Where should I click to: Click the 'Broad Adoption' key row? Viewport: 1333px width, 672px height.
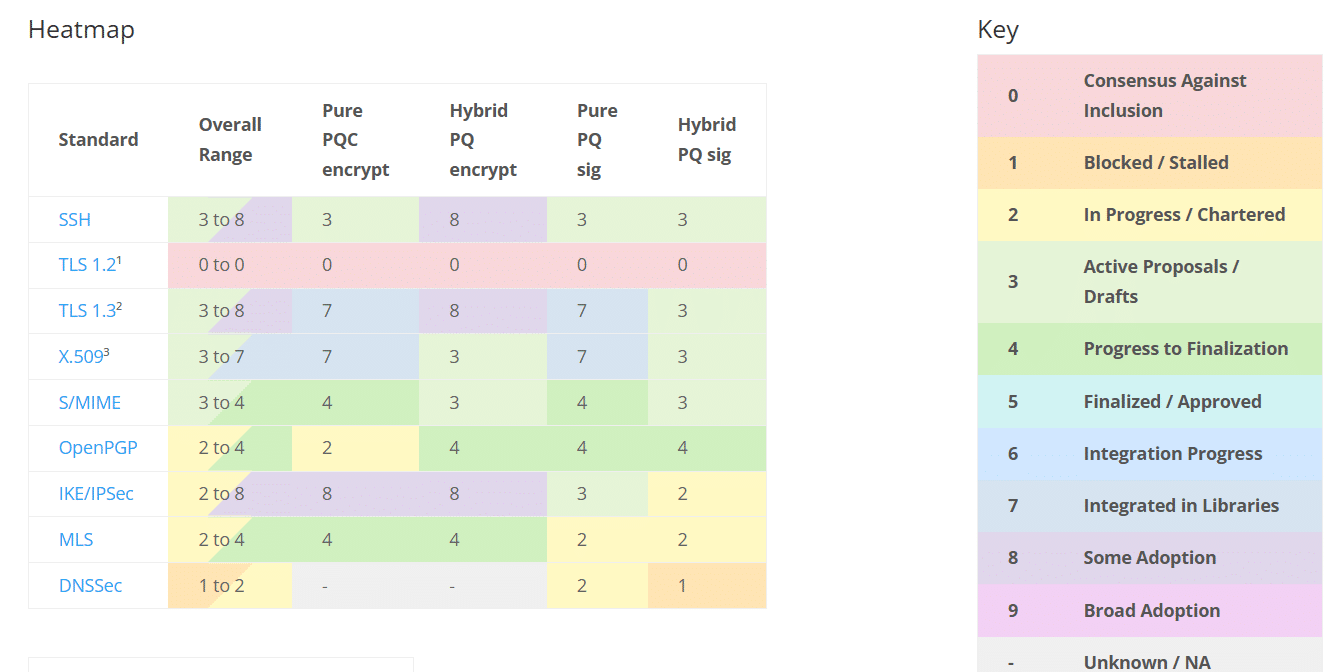[x=1151, y=611]
